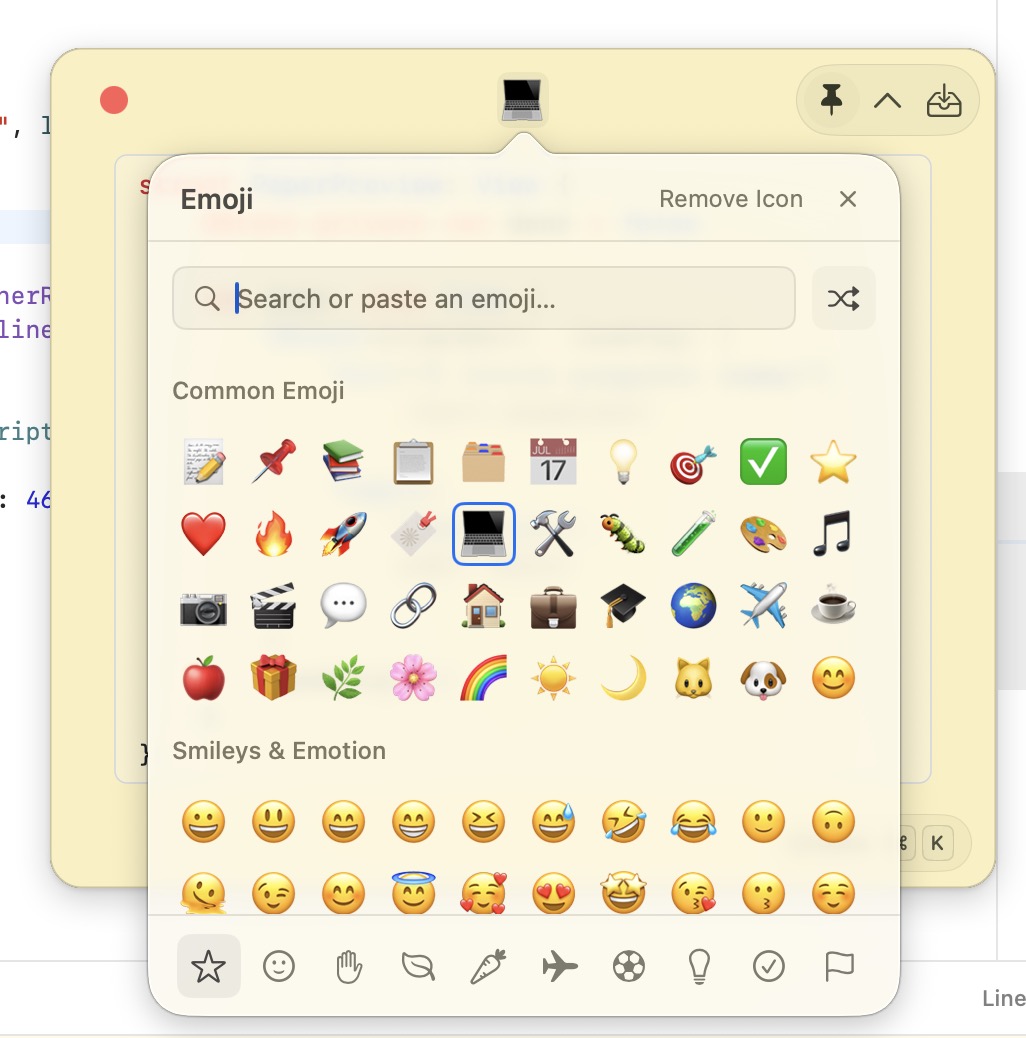Screen dimensions: 1026x1038
Task: Select the red apple emoji
Action: pos(204,678)
